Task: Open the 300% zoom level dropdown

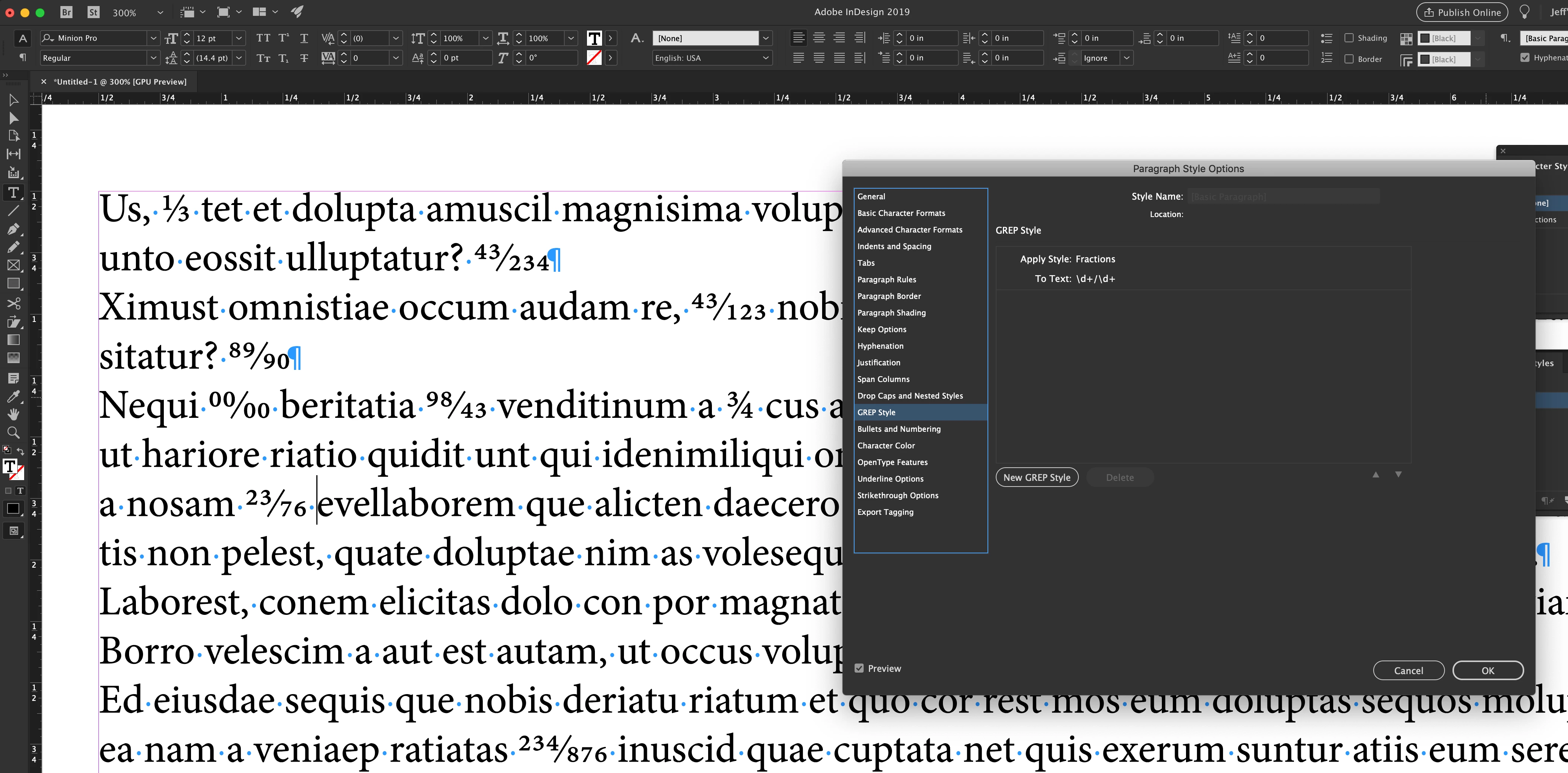Action: 160,12
